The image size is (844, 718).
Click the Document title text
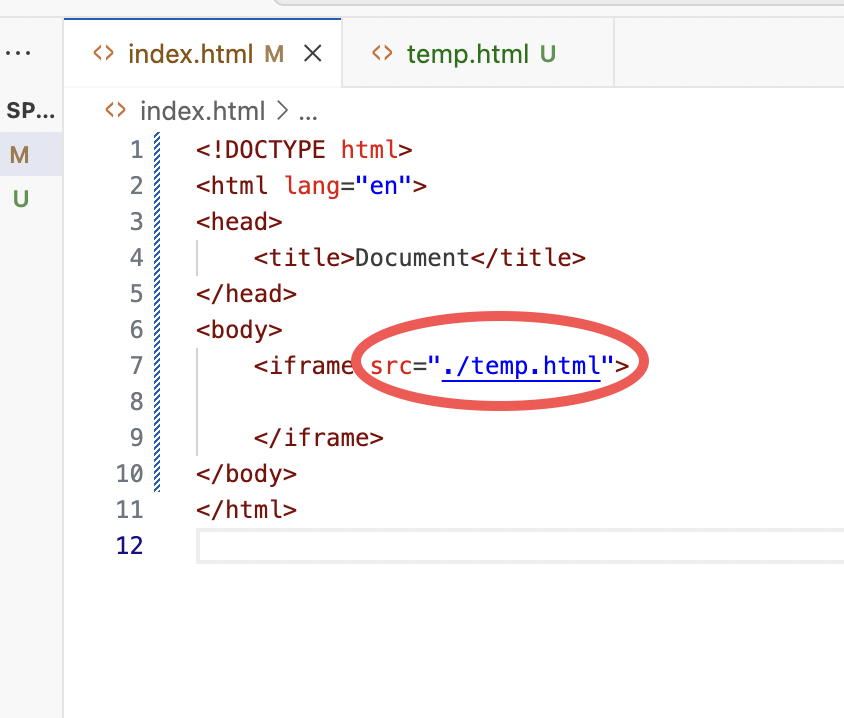coord(412,258)
